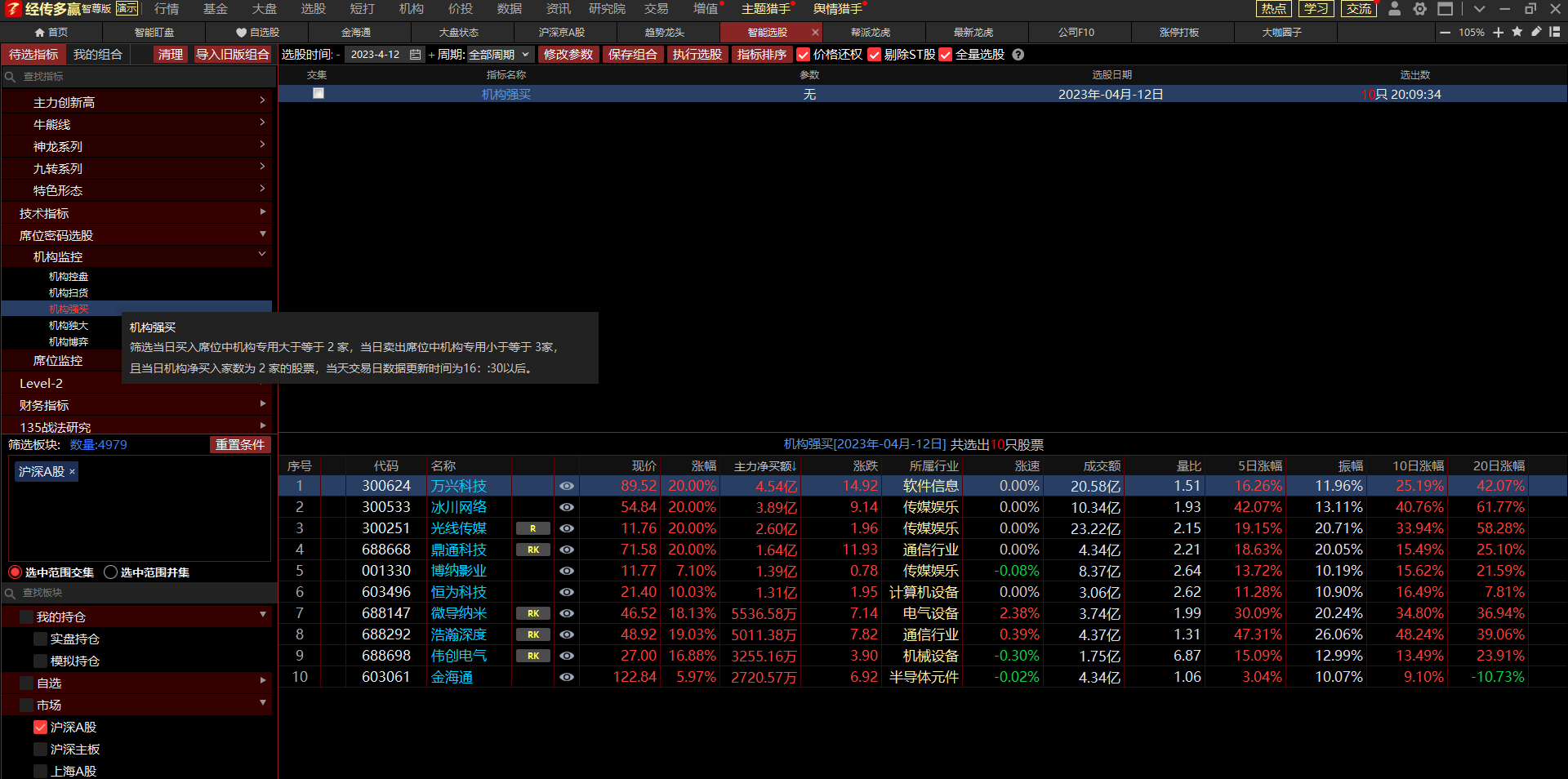Click the RK badge for 浩瀚深度
This screenshot has height=779, width=1568.
point(533,634)
